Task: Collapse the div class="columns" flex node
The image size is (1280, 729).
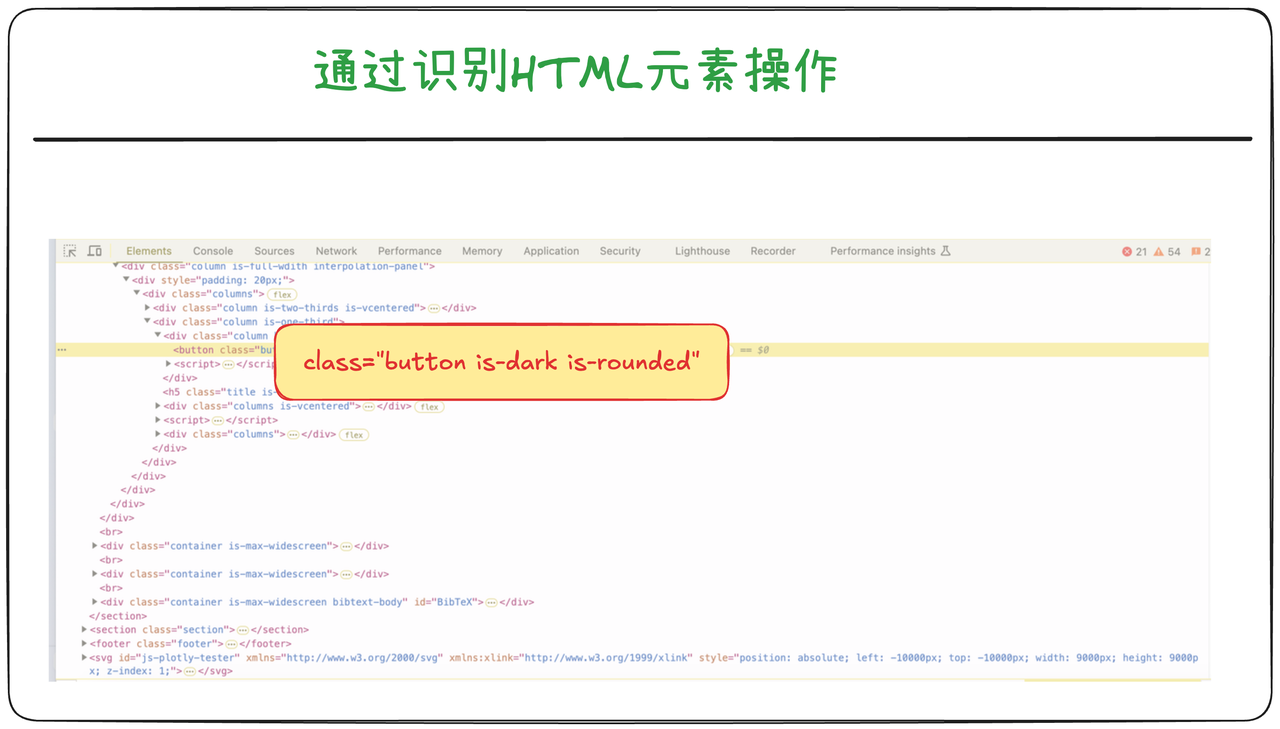Action: point(137,294)
